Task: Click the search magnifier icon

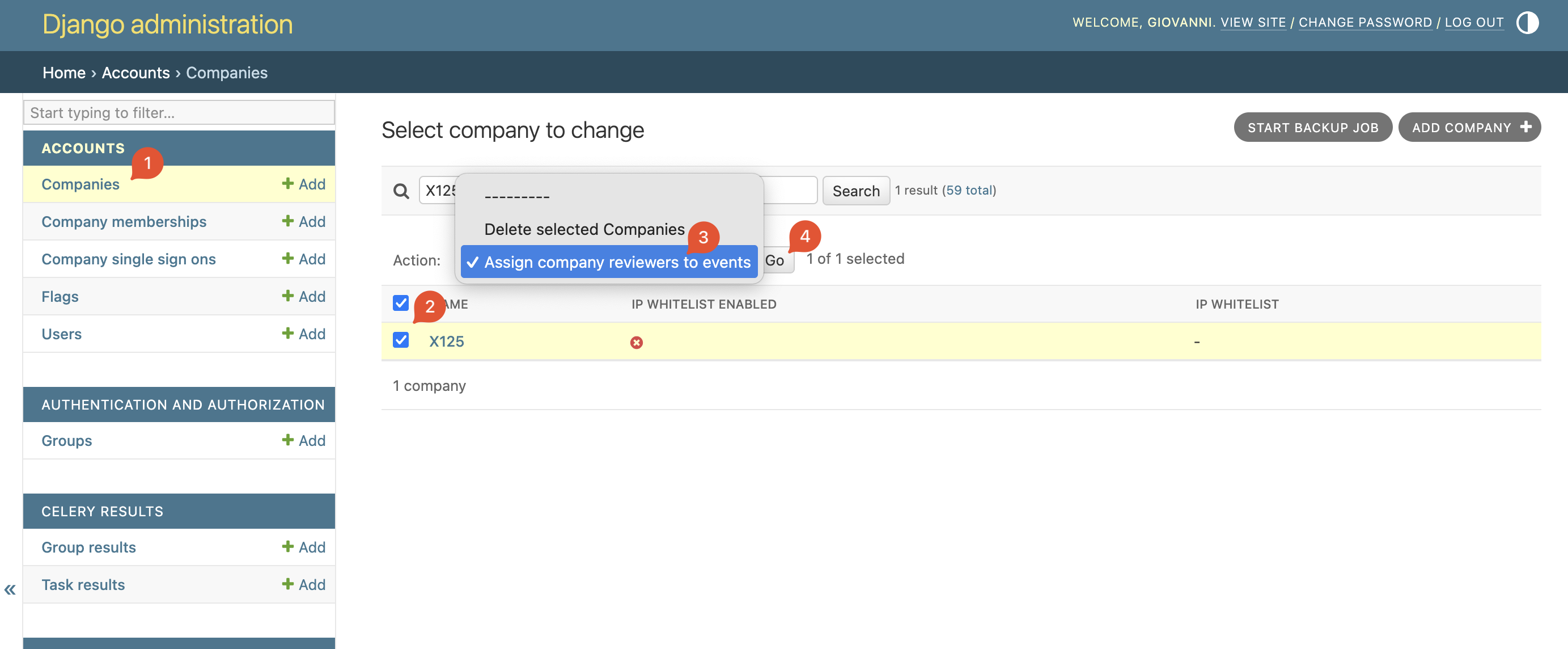Action: click(401, 191)
